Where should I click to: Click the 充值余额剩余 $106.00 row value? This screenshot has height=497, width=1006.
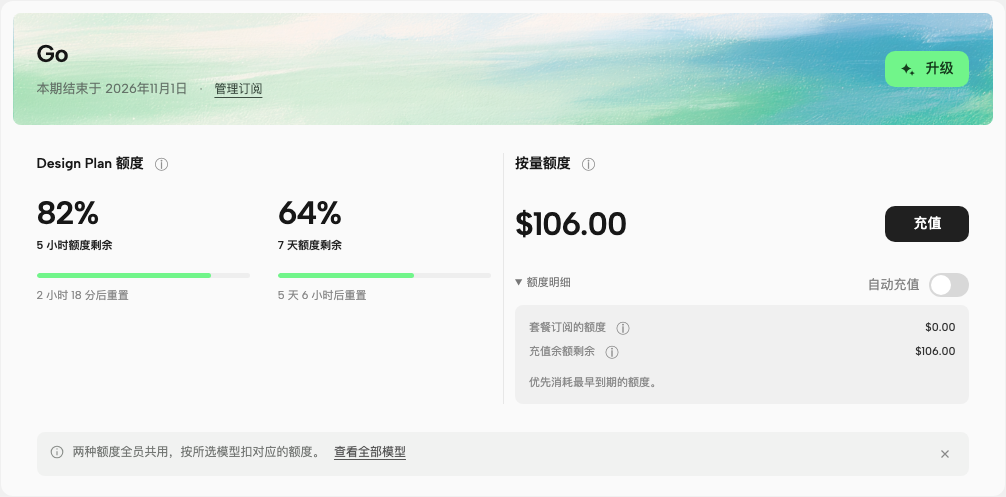935,351
